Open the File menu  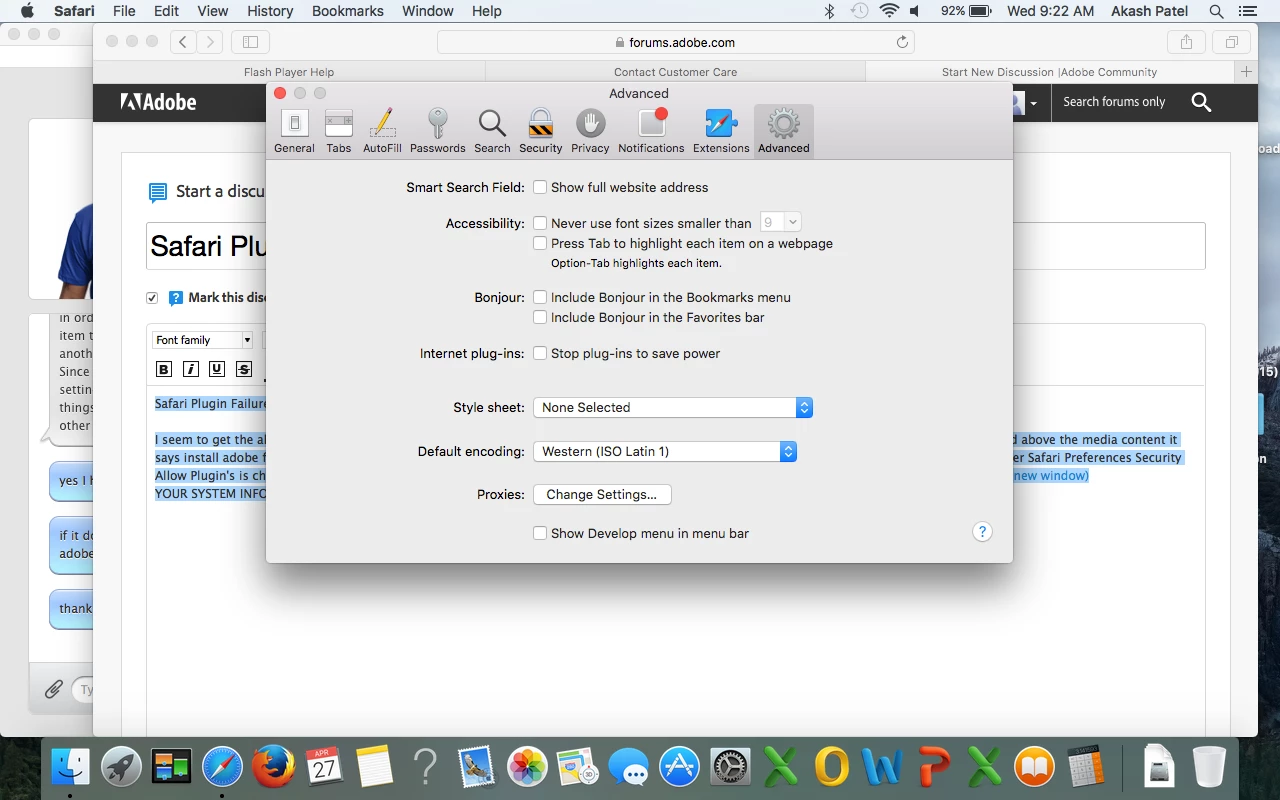[x=124, y=11]
